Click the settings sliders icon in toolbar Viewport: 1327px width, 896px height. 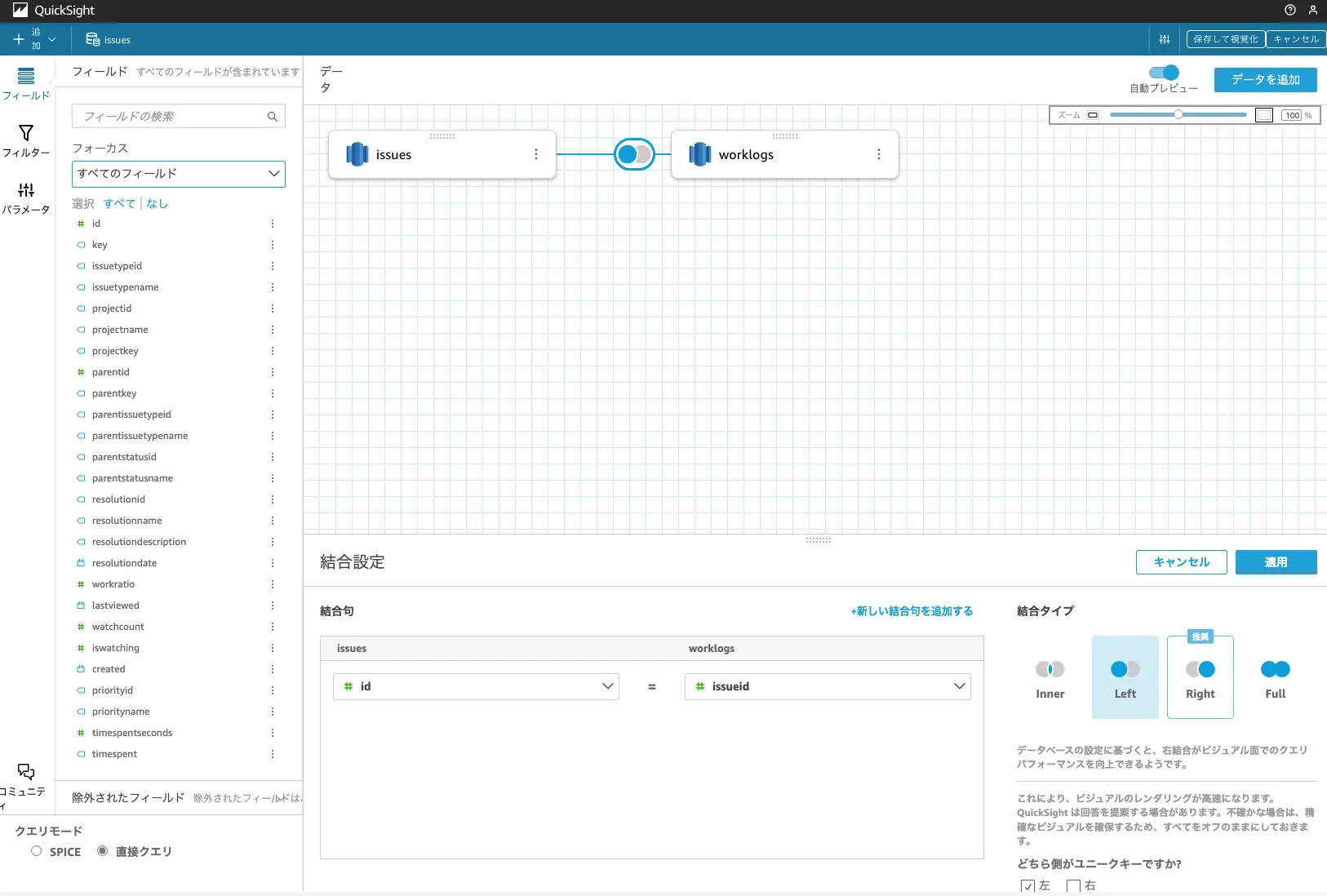click(1165, 39)
